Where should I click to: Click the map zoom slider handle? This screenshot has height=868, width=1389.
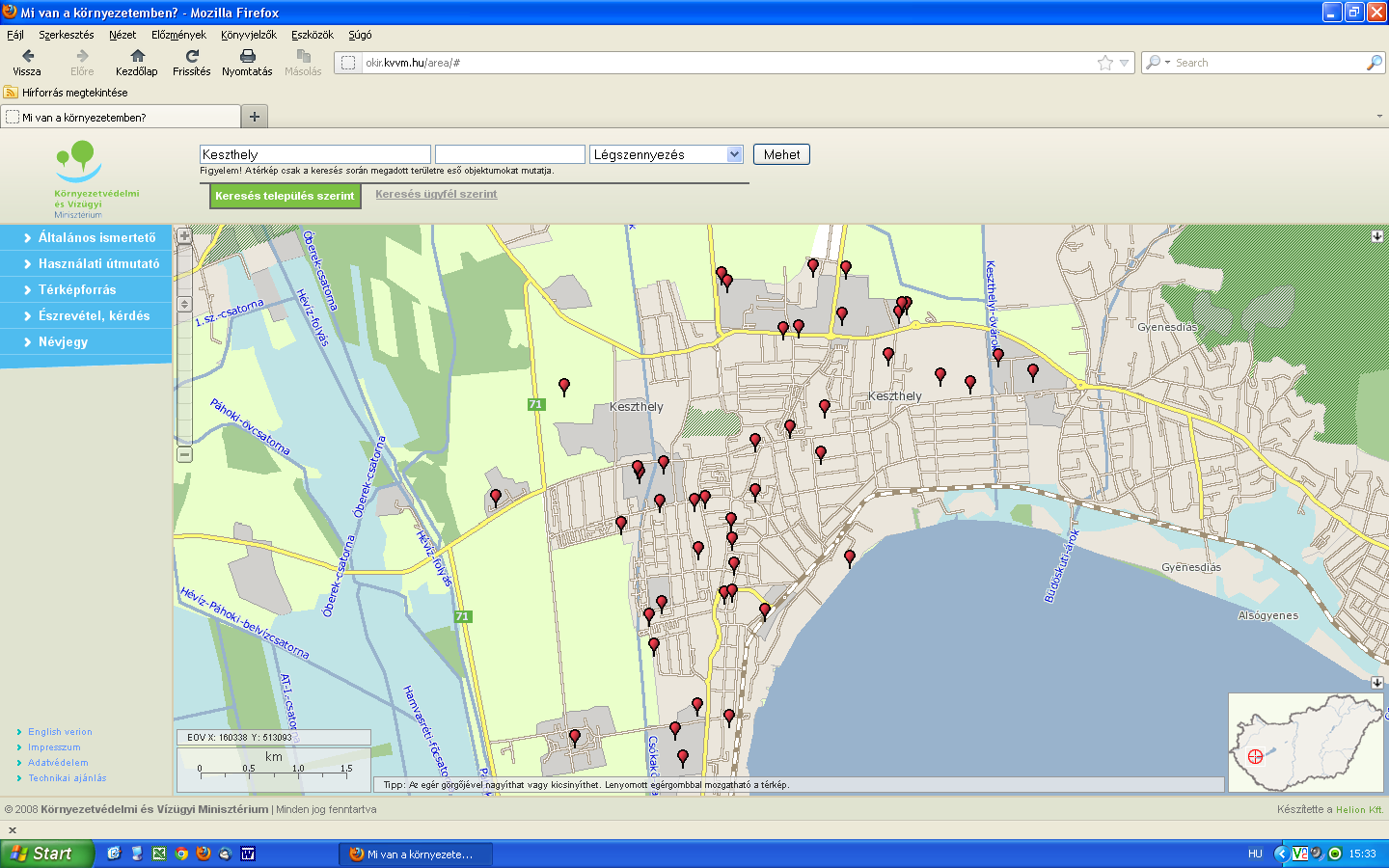184,304
